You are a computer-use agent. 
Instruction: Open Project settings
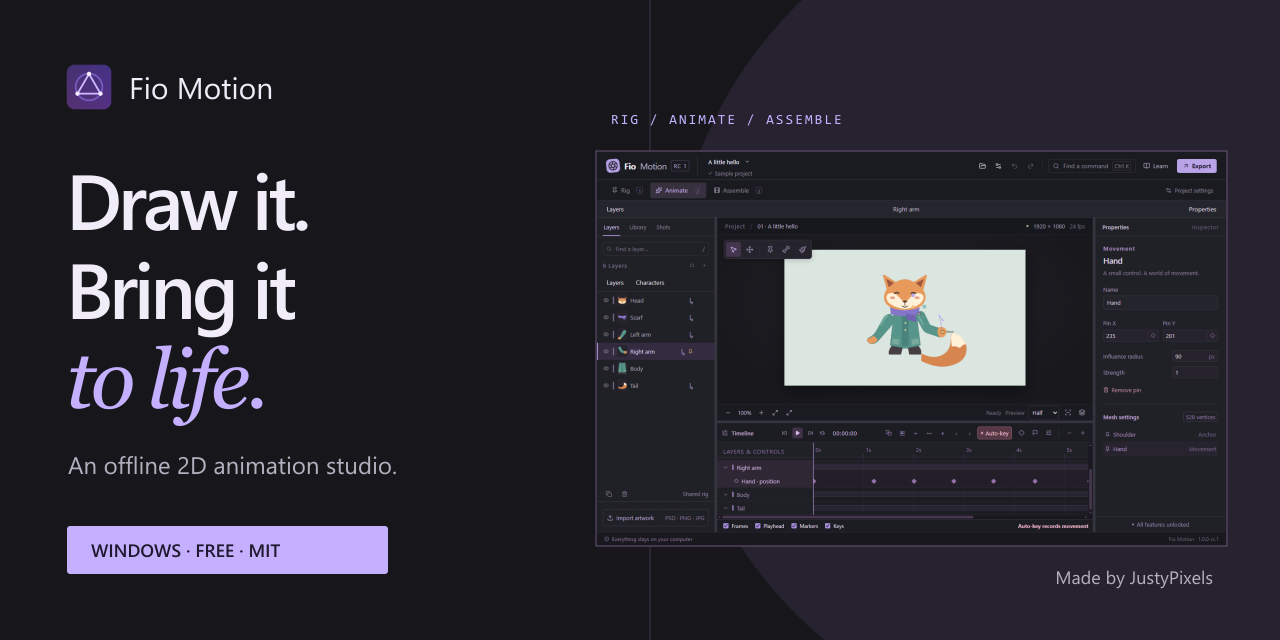(x=1190, y=190)
